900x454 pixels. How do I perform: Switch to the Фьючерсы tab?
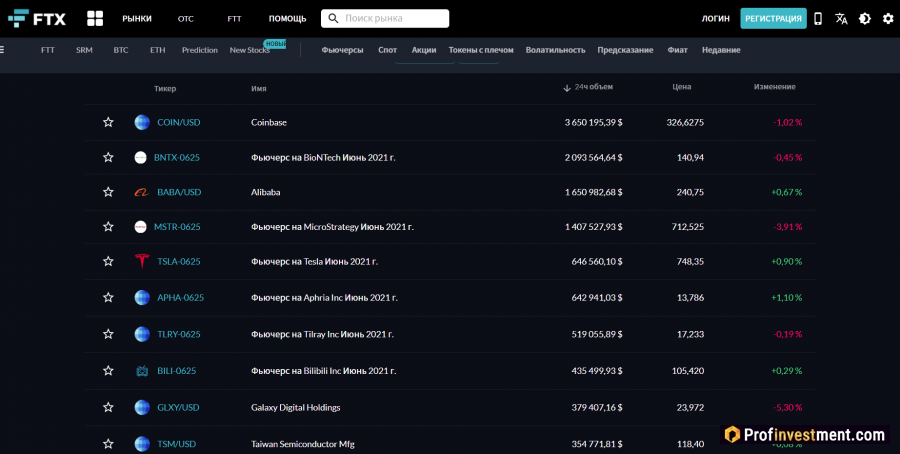(342, 50)
